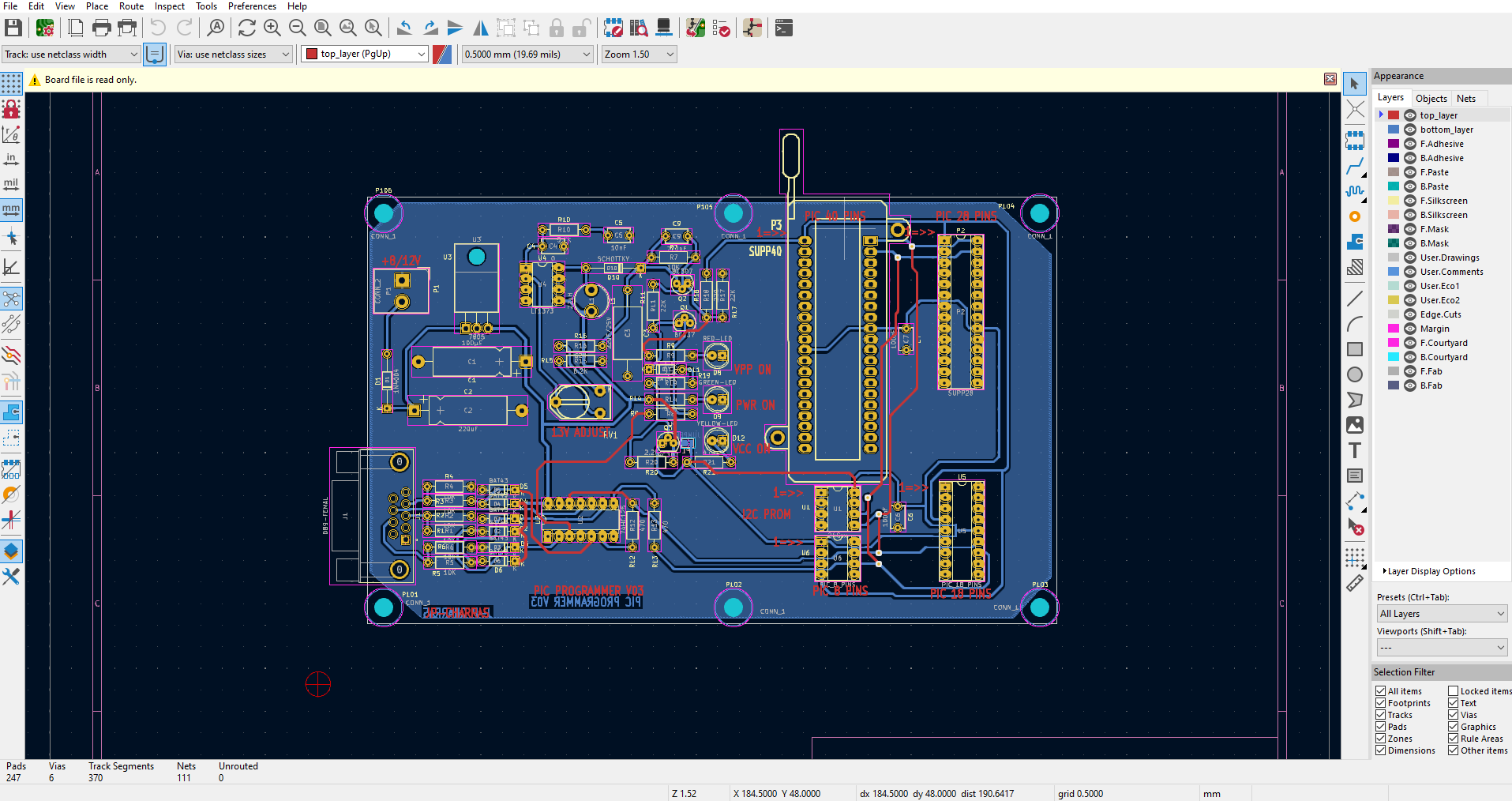Uncheck All items in Selection Filter
The image size is (1512, 801).
(x=1381, y=691)
